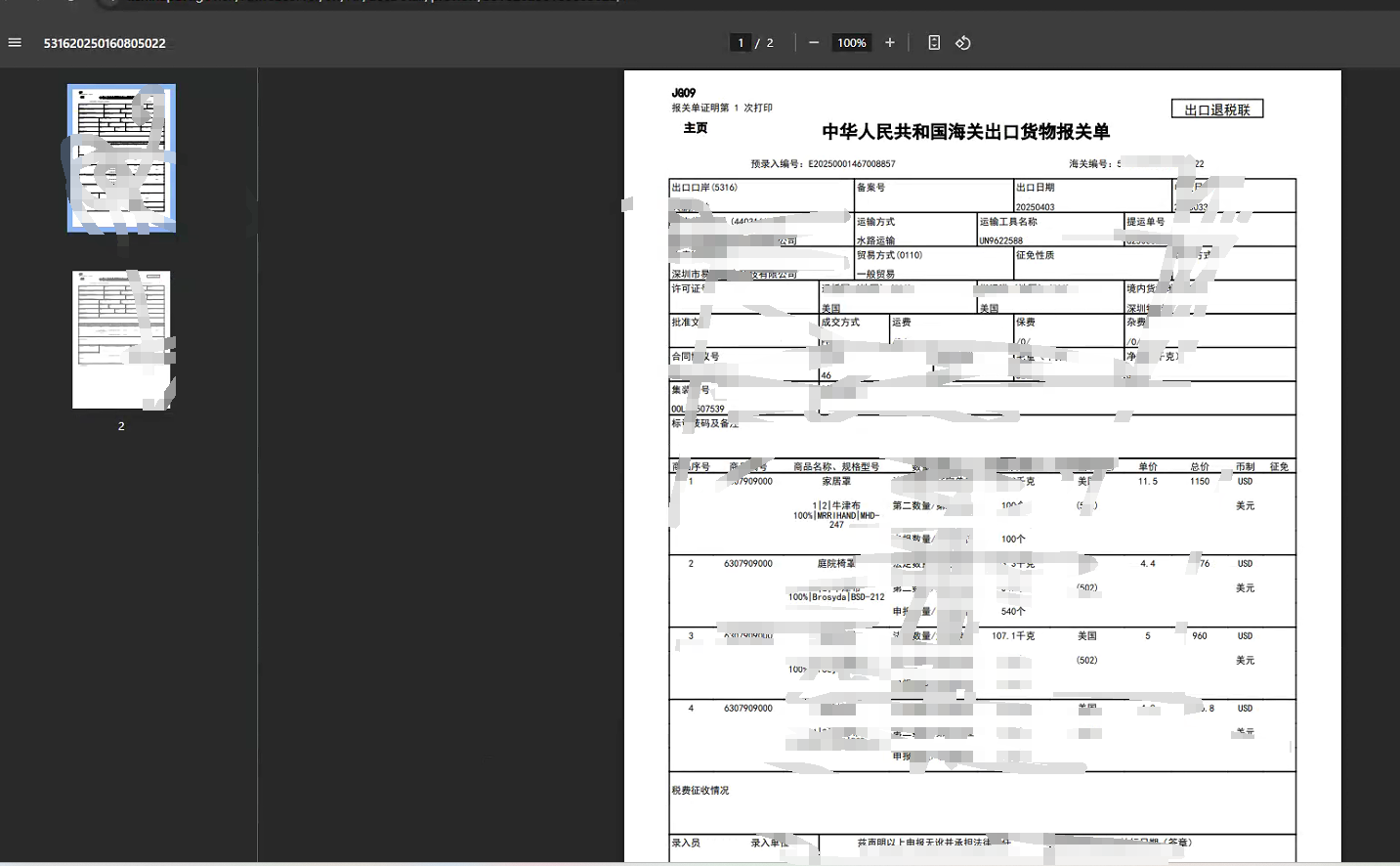The height and width of the screenshot is (866, 1400).
Task: Click the heading 中华人民共和国海关出口货物报关单
Action: tap(965, 132)
